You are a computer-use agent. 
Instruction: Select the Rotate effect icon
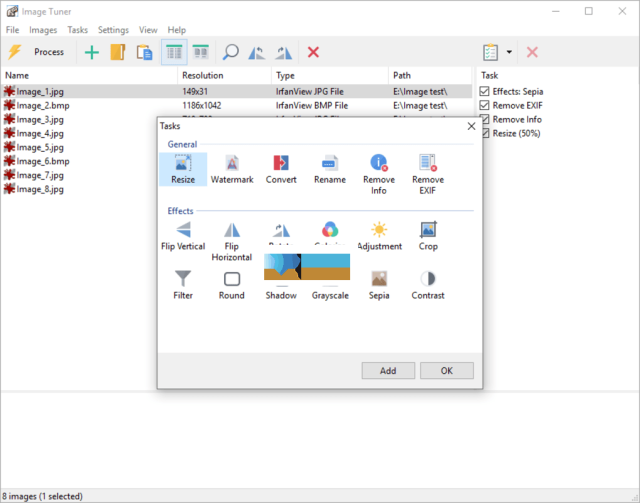(x=281, y=231)
